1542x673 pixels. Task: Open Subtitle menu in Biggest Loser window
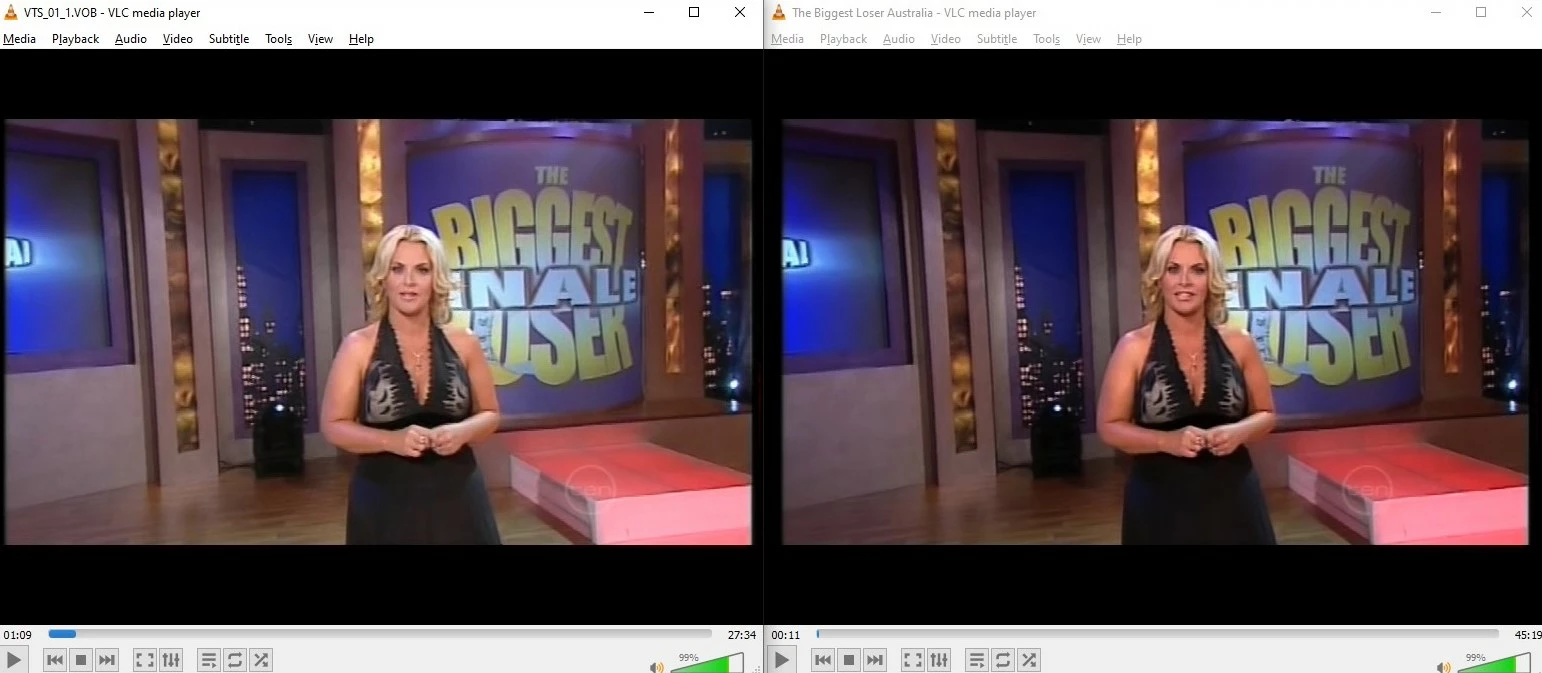tap(997, 39)
